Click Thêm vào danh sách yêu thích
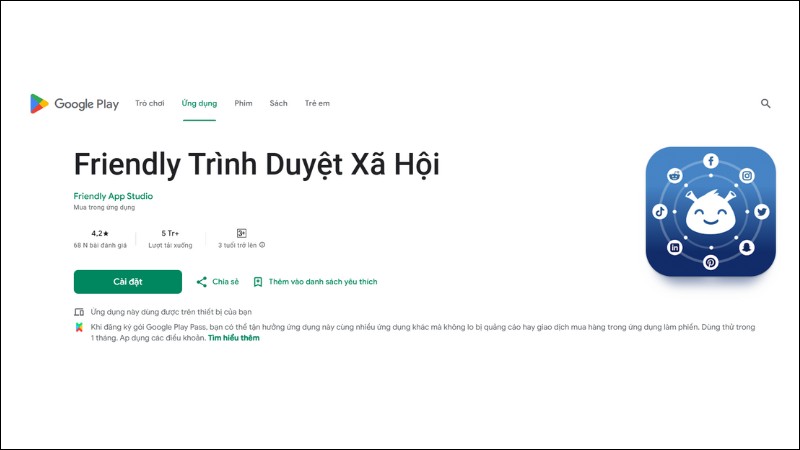 323,282
